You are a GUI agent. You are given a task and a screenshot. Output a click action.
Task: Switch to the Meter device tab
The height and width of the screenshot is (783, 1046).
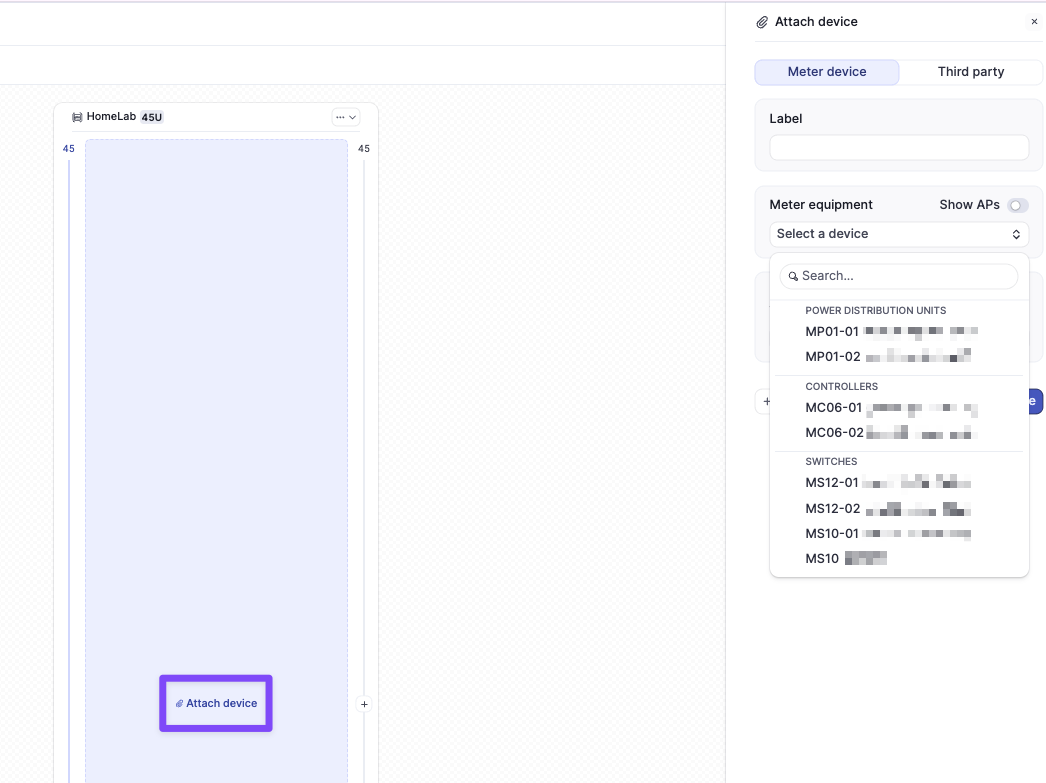tap(826, 72)
